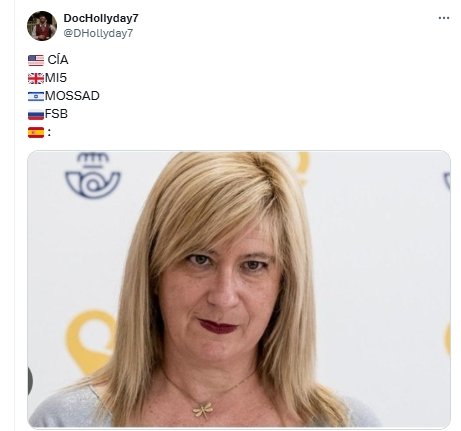Open DocHollyday7's profile picture avatar

[x=42, y=26]
